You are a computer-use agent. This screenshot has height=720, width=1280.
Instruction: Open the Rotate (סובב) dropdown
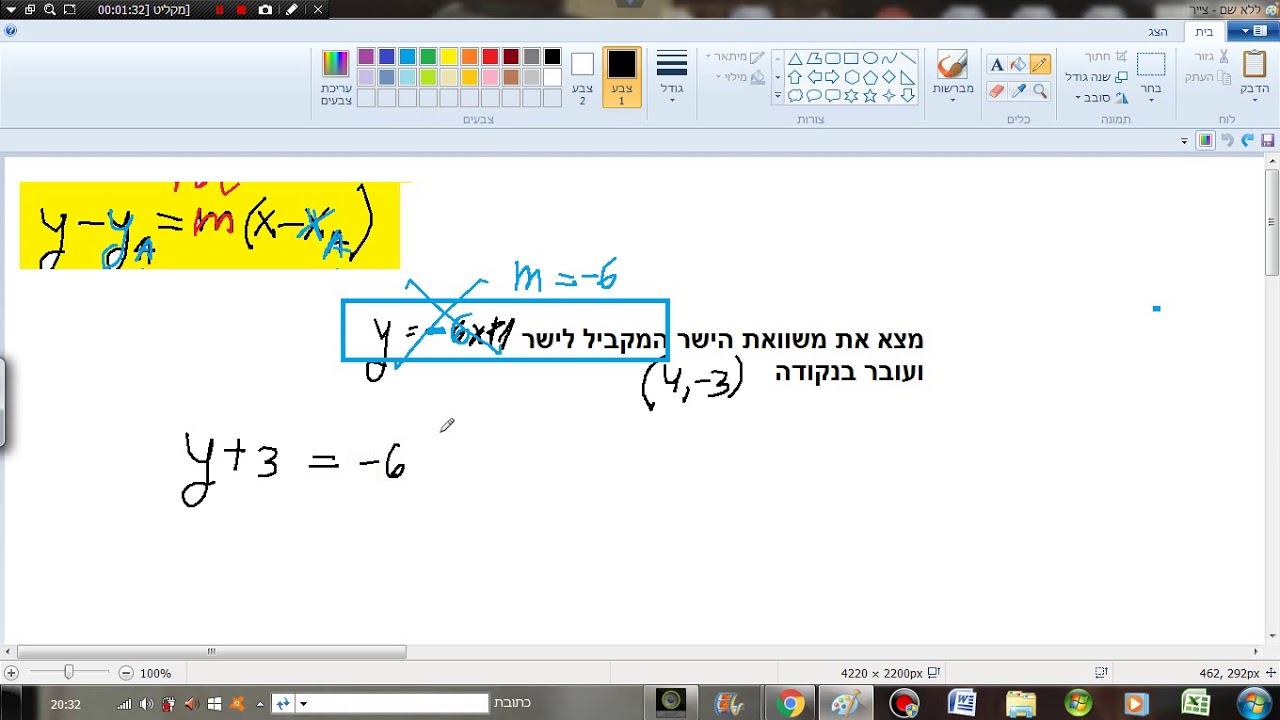pos(1103,97)
